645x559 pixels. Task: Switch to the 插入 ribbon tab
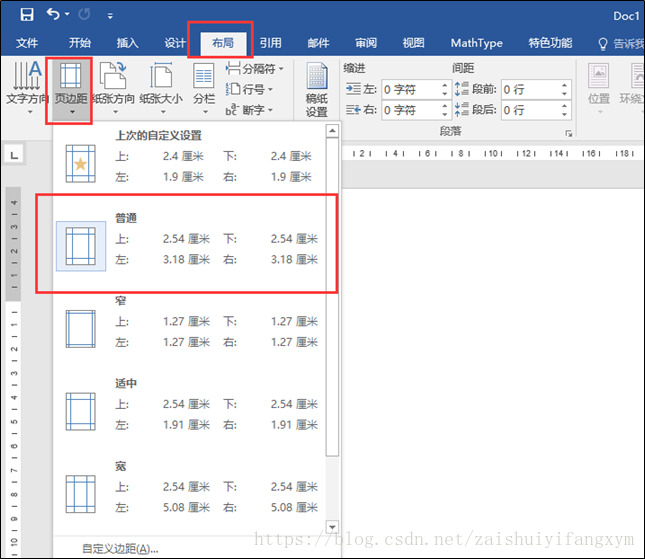tap(128, 43)
